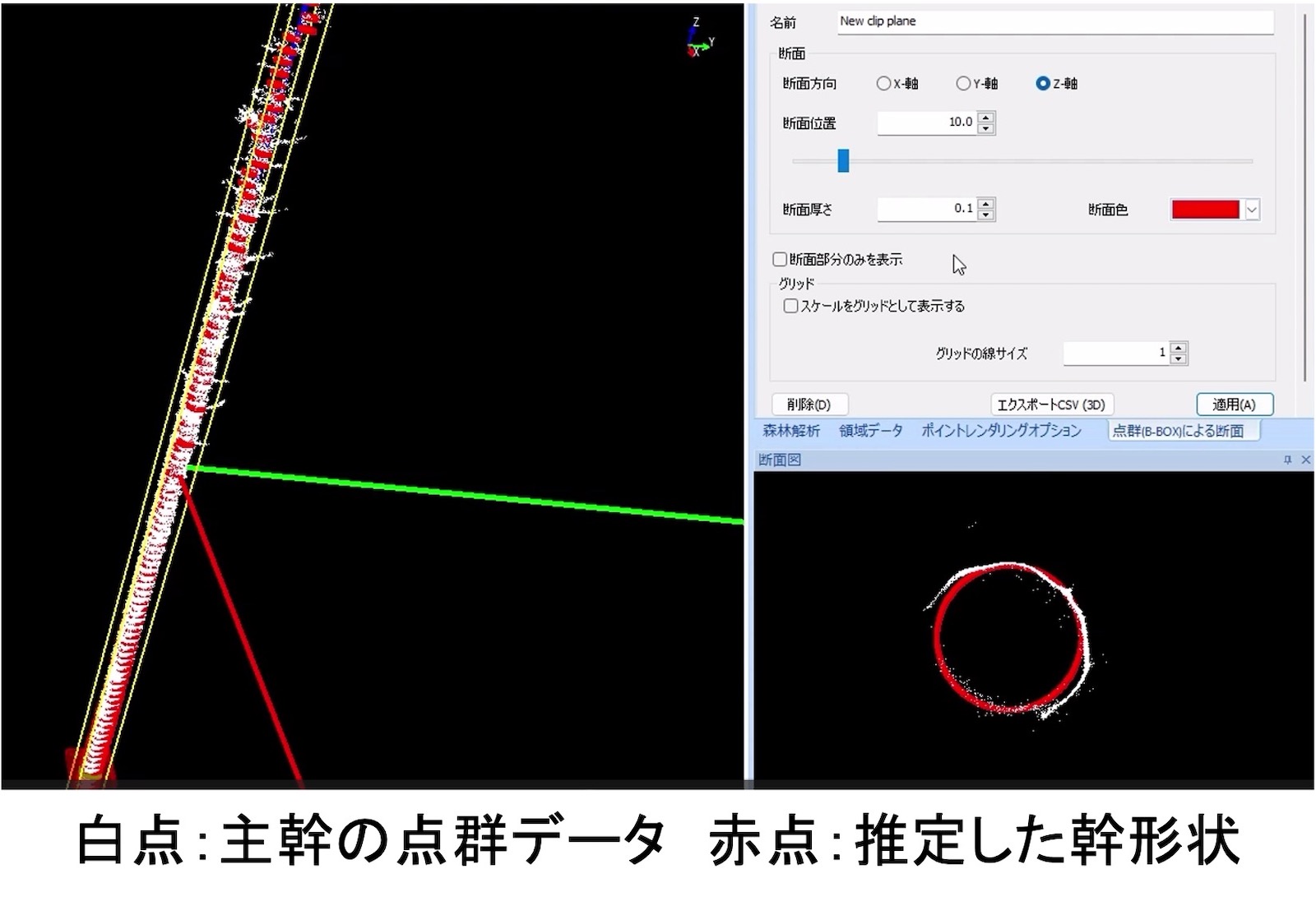This screenshot has height=906, width=1316.
Task: Click the エクスポートCSV (3D) button
Action: 1051,404
